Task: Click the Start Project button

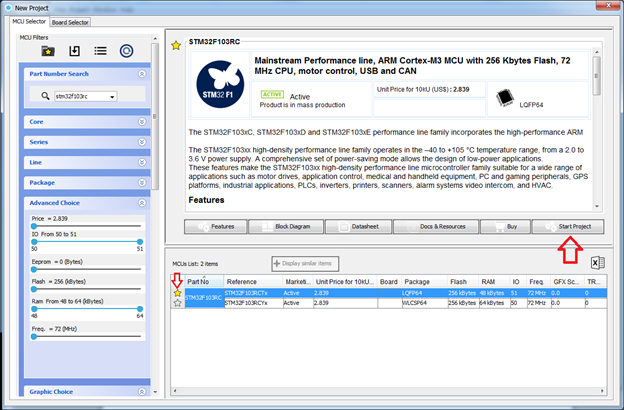Action: tap(568, 226)
